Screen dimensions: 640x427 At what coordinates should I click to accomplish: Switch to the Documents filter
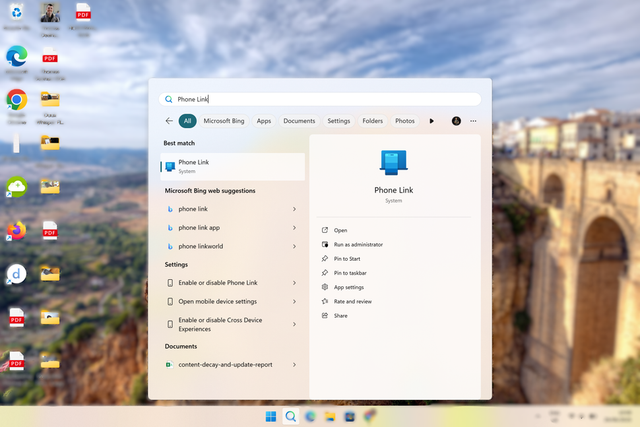(x=299, y=121)
